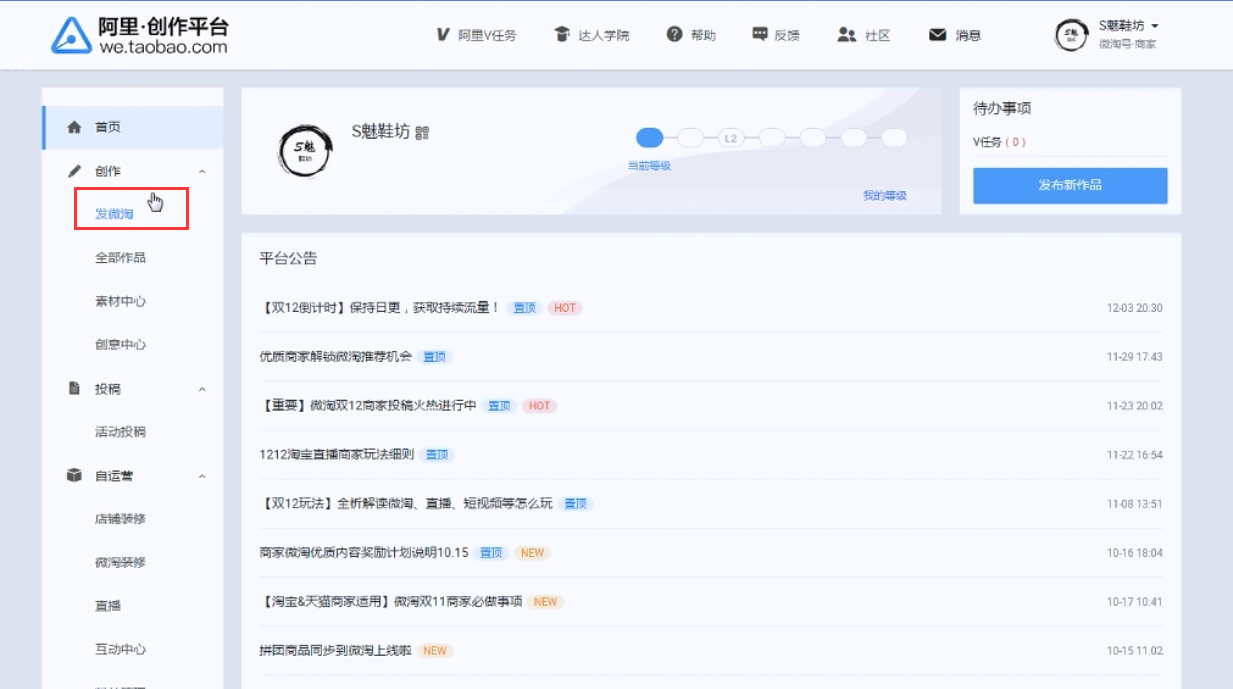This screenshot has height=689, width=1233.
Task: Click the pencil icon next to 创作
Action: [74, 171]
